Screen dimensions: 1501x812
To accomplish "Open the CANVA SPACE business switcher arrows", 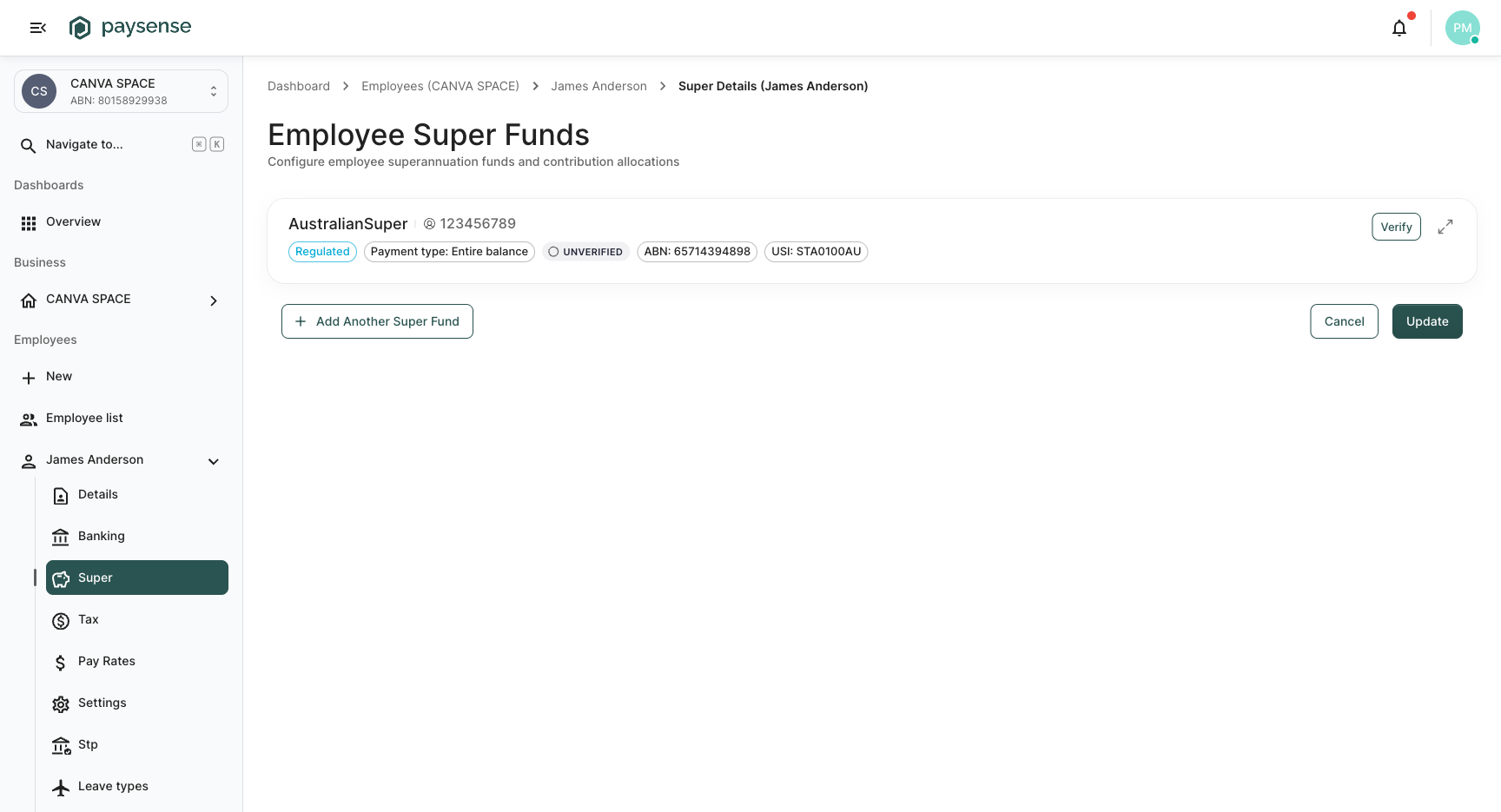I will point(214,91).
